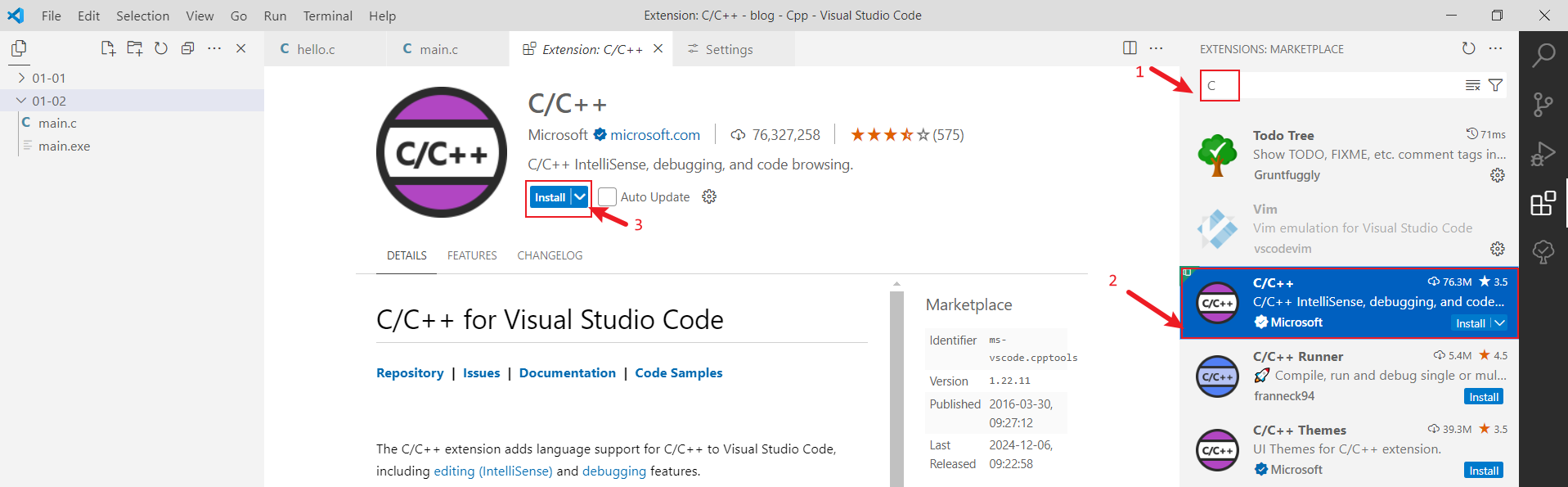The image size is (1568, 487).
Task: Click the New File icon
Action: point(108,48)
